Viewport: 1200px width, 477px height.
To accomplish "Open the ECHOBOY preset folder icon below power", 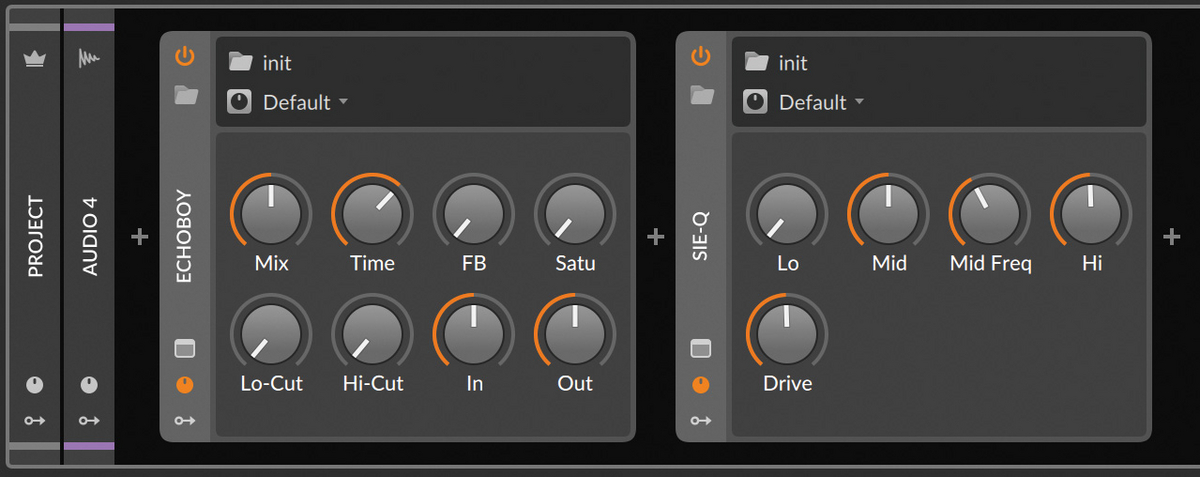I will tap(185, 96).
